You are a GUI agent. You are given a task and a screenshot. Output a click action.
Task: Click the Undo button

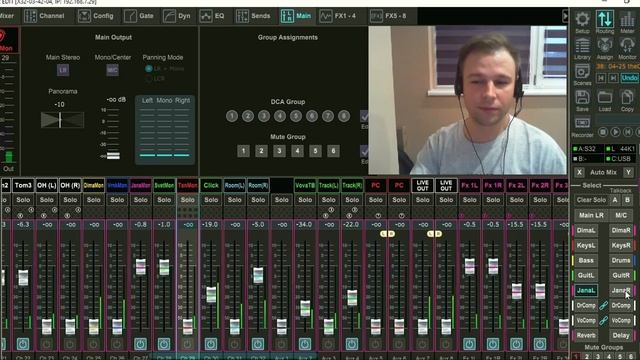click(630, 78)
